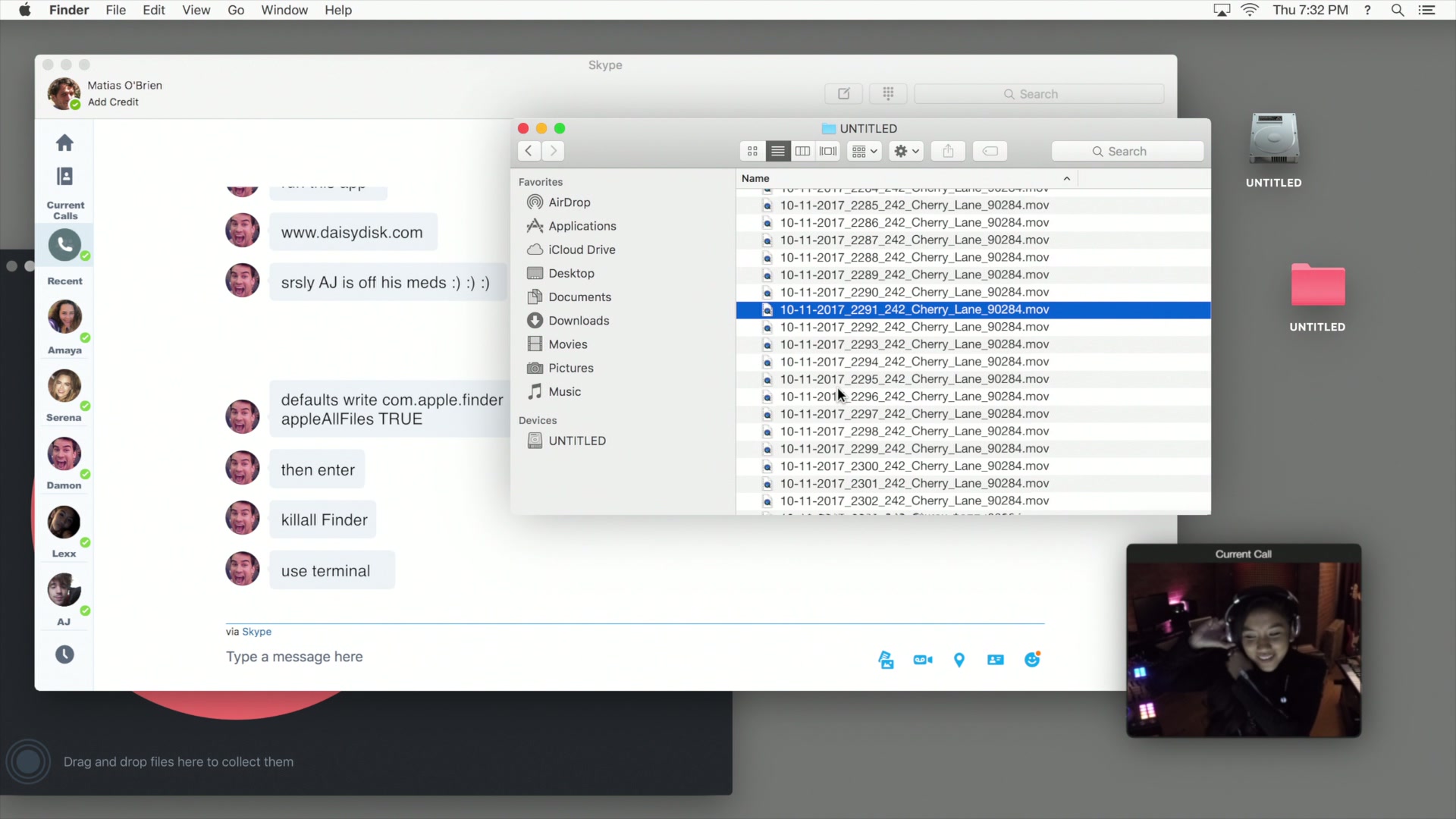Screen dimensions: 1456x819
Task: Open Finder arrange-by dropdown
Action: tap(864, 151)
